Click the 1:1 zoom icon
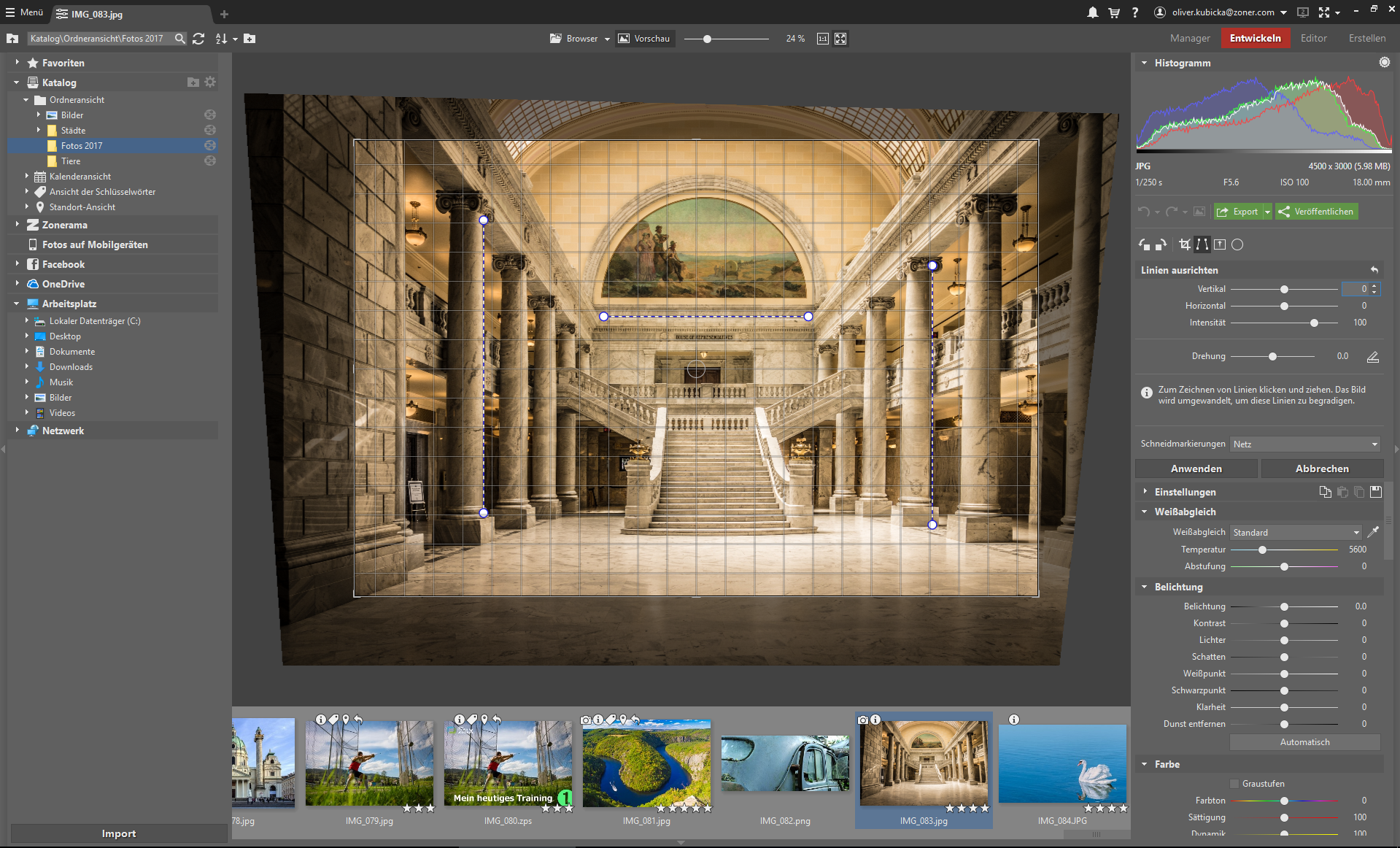This screenshot has width=1400, height=848. pyautogui.click(x=823, y=39)
